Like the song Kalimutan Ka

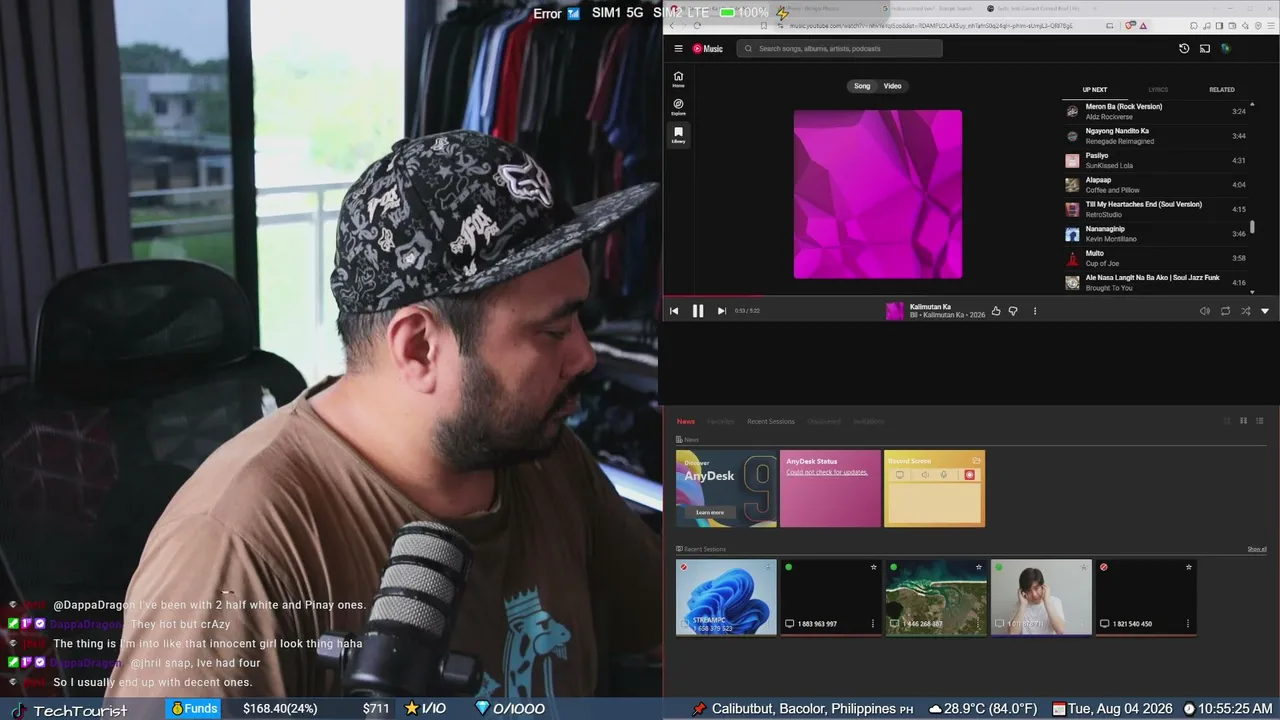tap(996, 311)
